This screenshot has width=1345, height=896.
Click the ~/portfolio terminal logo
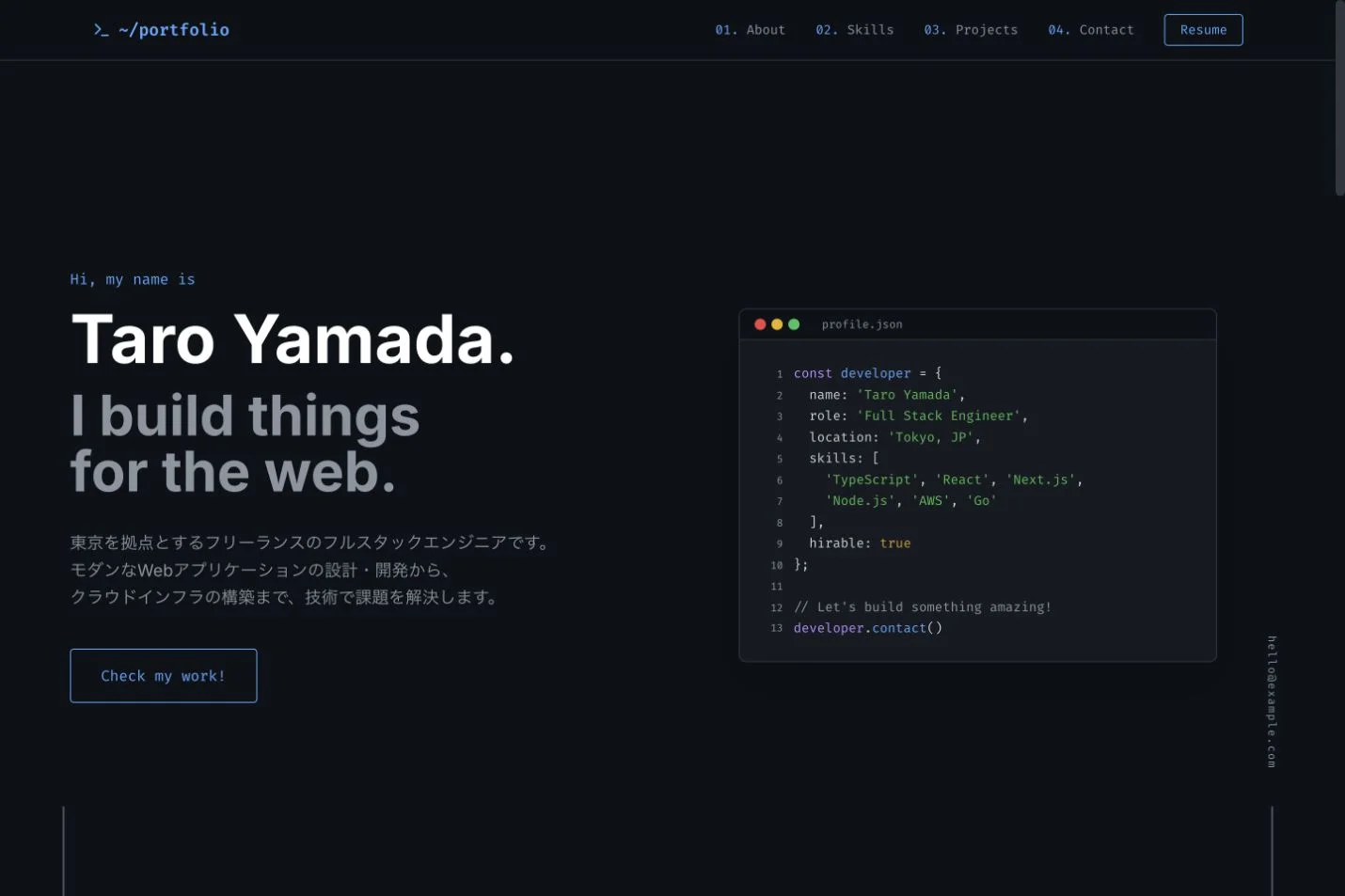point(162,30)
